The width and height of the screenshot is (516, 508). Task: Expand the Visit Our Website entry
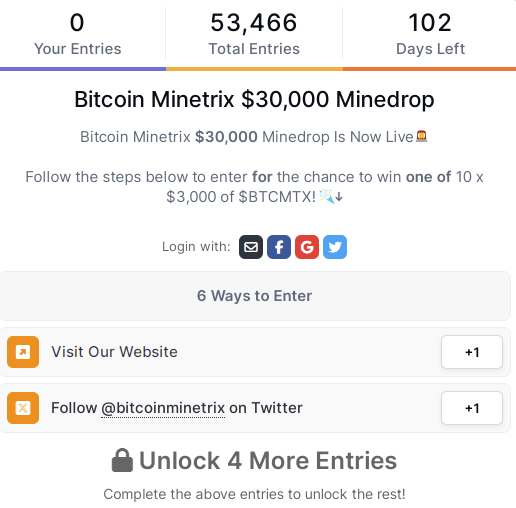(x=255, y=352)
